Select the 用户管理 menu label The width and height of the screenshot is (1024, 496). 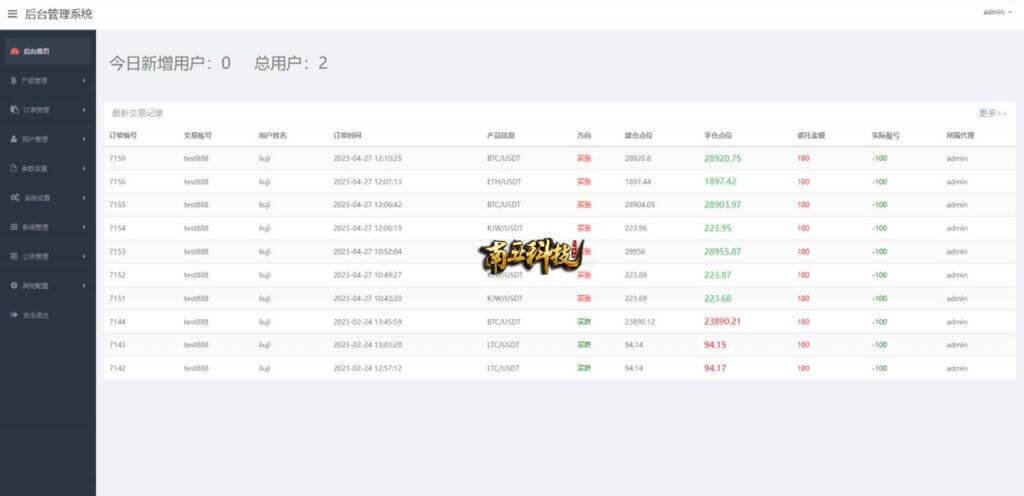[35, 139]
